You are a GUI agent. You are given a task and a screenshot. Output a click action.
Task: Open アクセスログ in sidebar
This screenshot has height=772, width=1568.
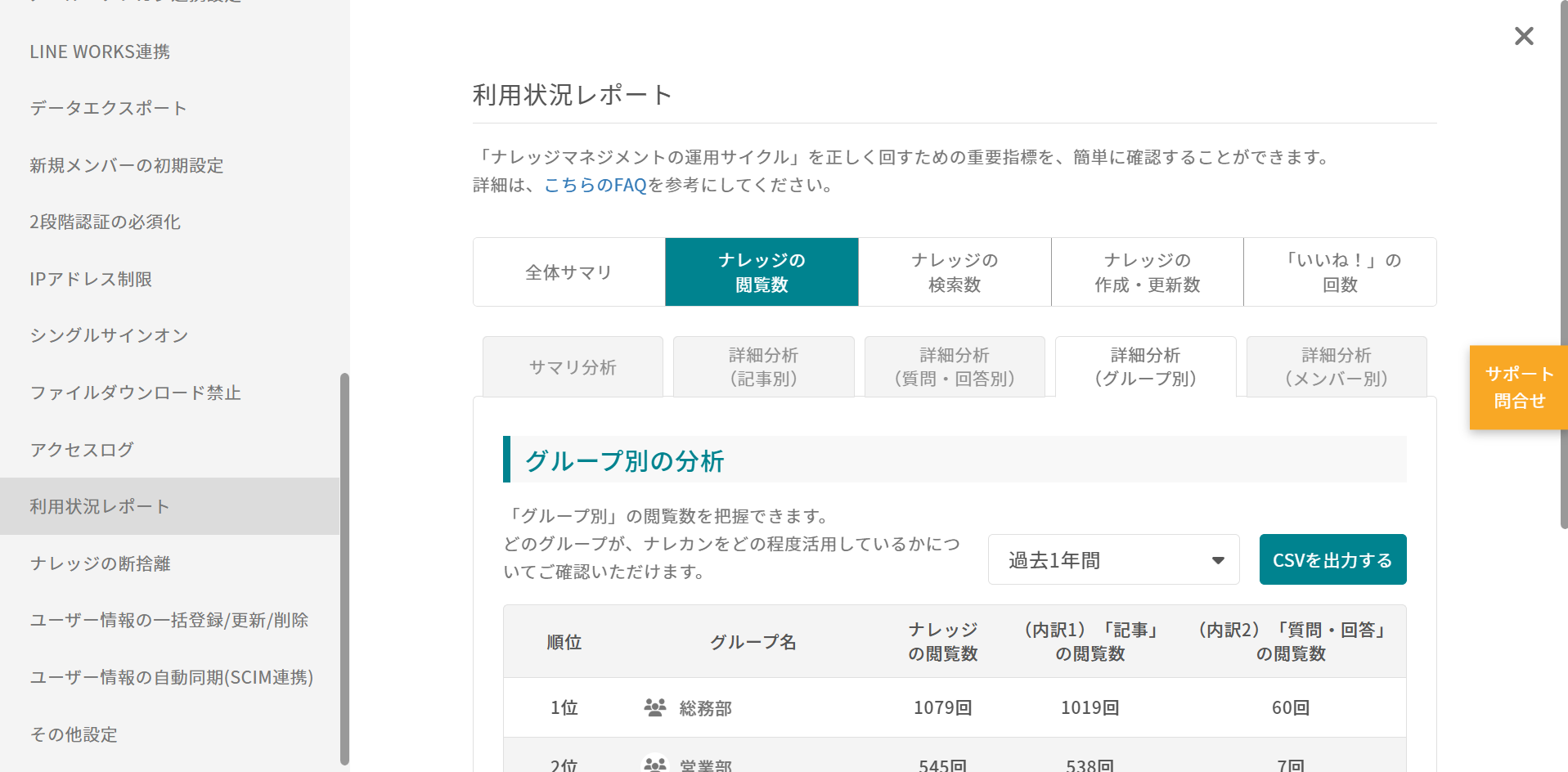tap(82, 450)
